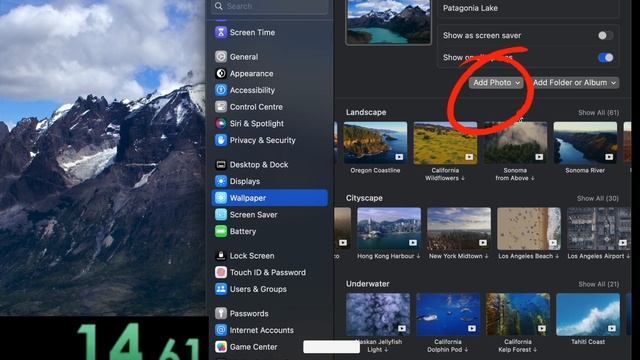The image size is (640, 360).
Task: Click the green Battery icon
Action: pos(221,231)
